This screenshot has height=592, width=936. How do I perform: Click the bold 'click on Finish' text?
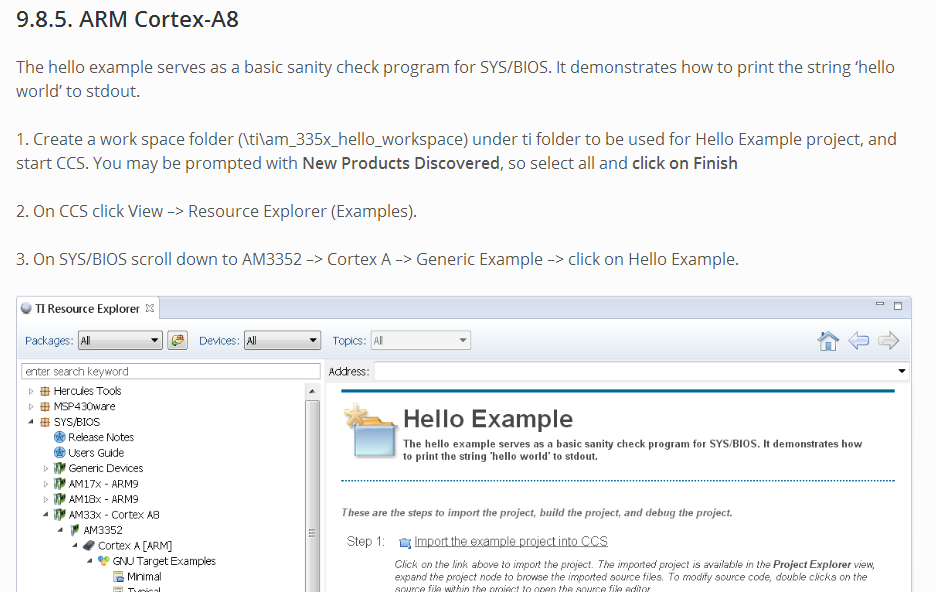pyautogui.click(x=685, y=163)
